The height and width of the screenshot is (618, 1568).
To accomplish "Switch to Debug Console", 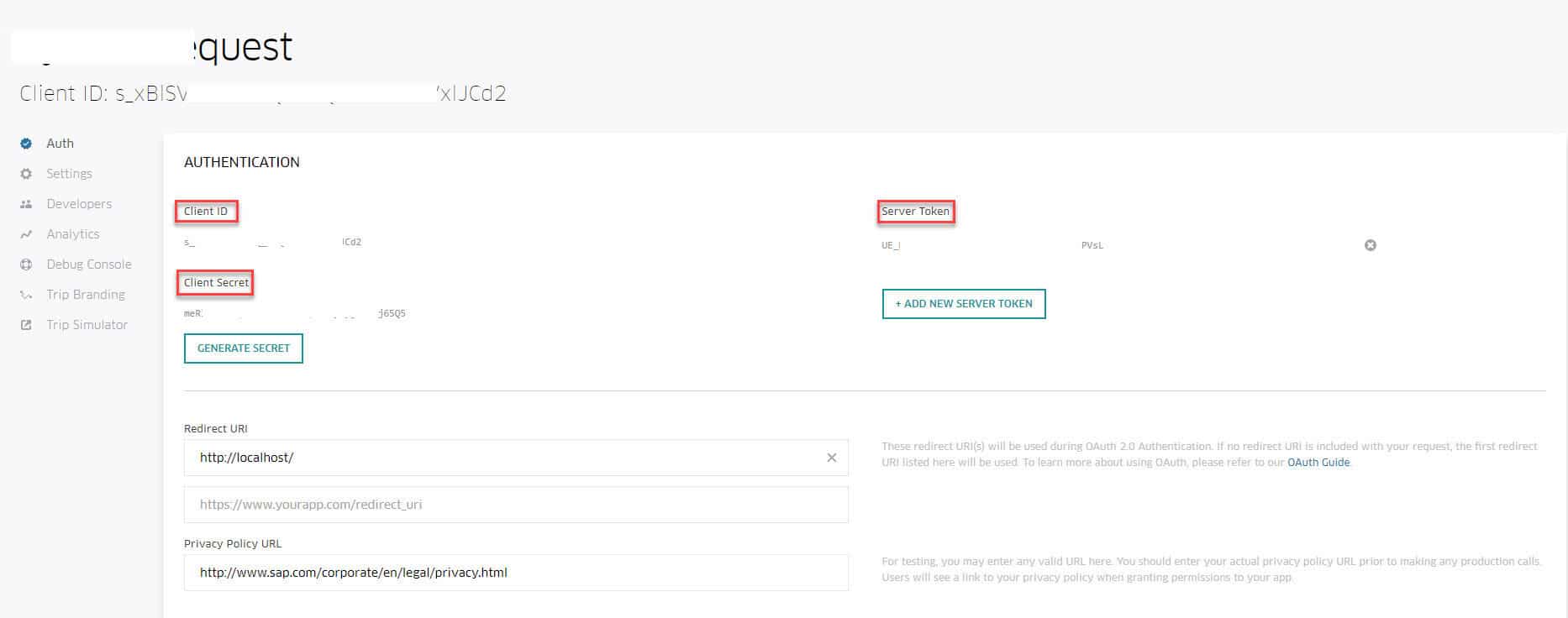I will [x=89, y=264].
